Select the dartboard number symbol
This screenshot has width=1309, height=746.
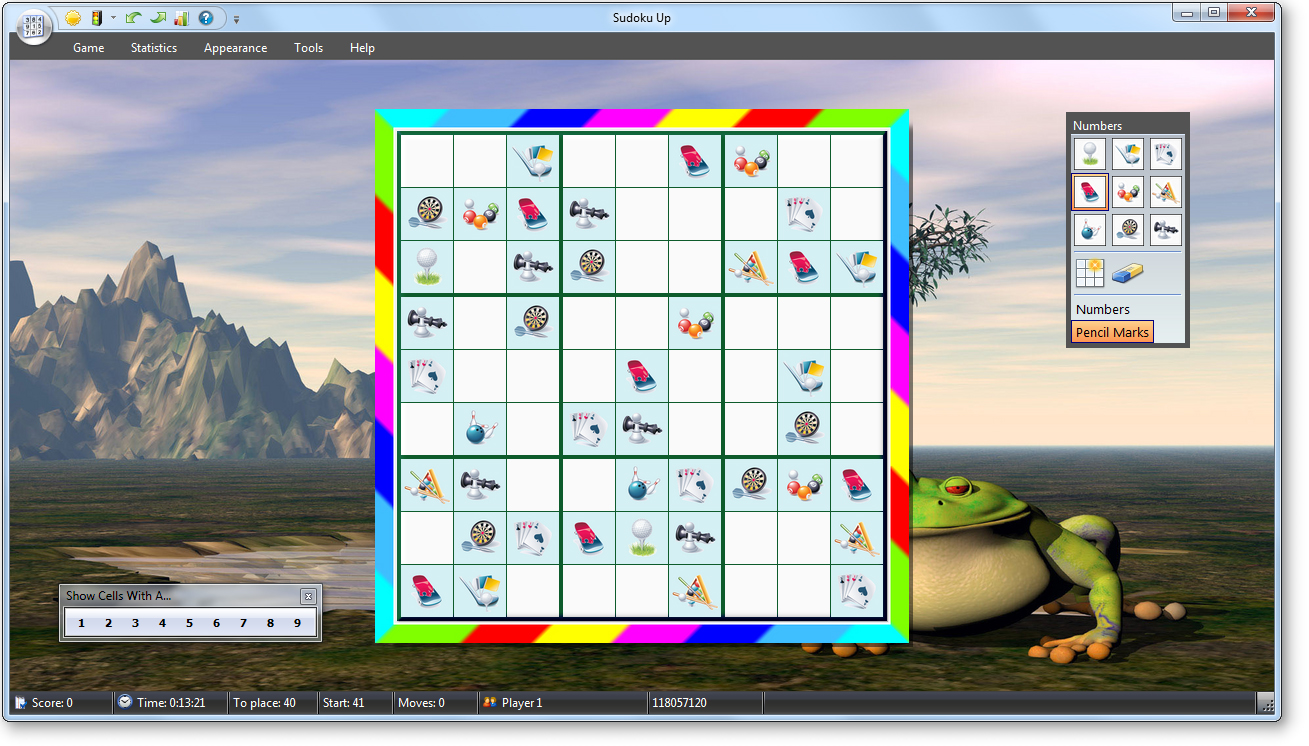(x=1127, y=230)
